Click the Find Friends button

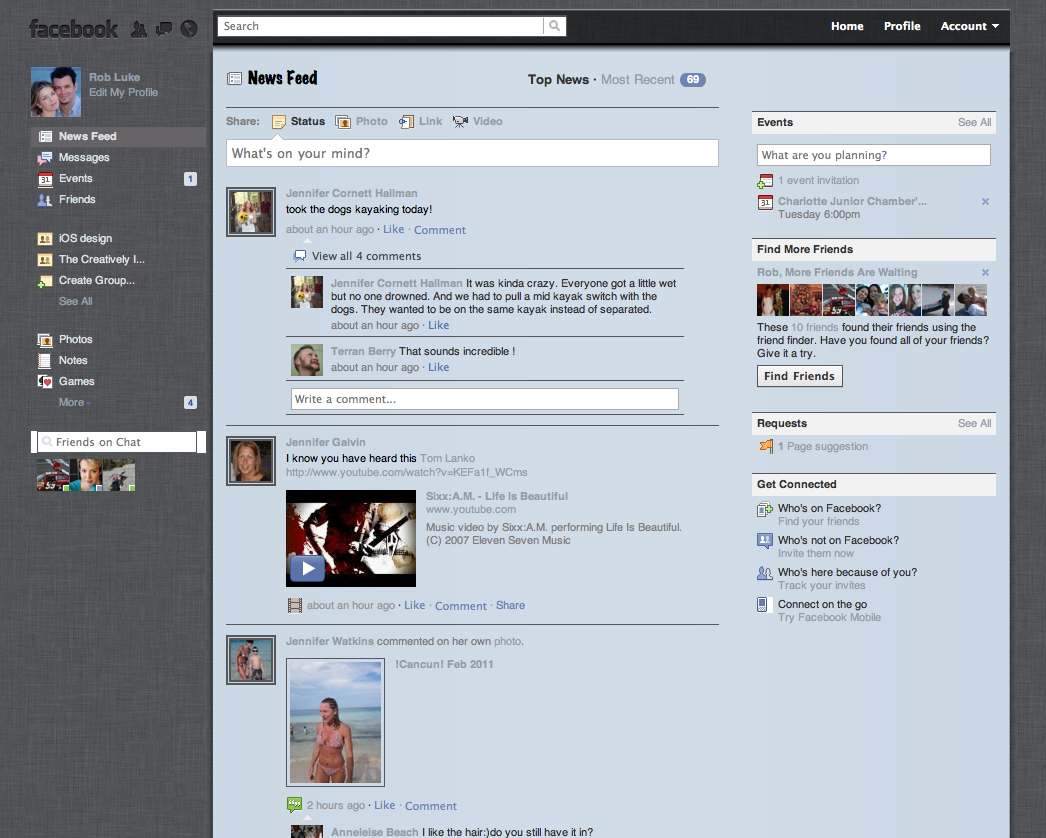click(x=799, y=376)
